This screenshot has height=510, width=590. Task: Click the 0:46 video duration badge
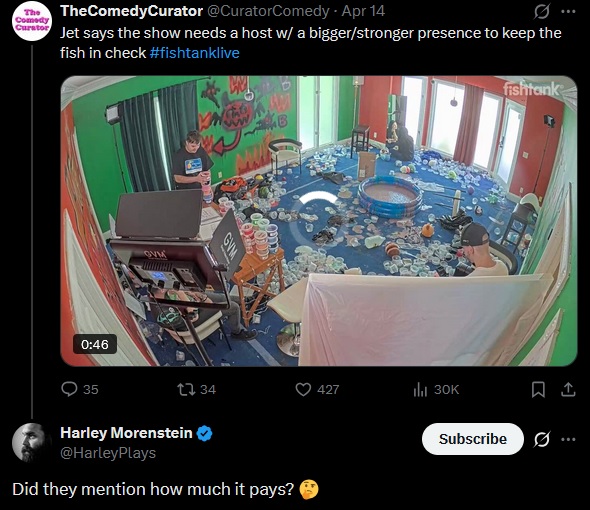pos(95,344)
